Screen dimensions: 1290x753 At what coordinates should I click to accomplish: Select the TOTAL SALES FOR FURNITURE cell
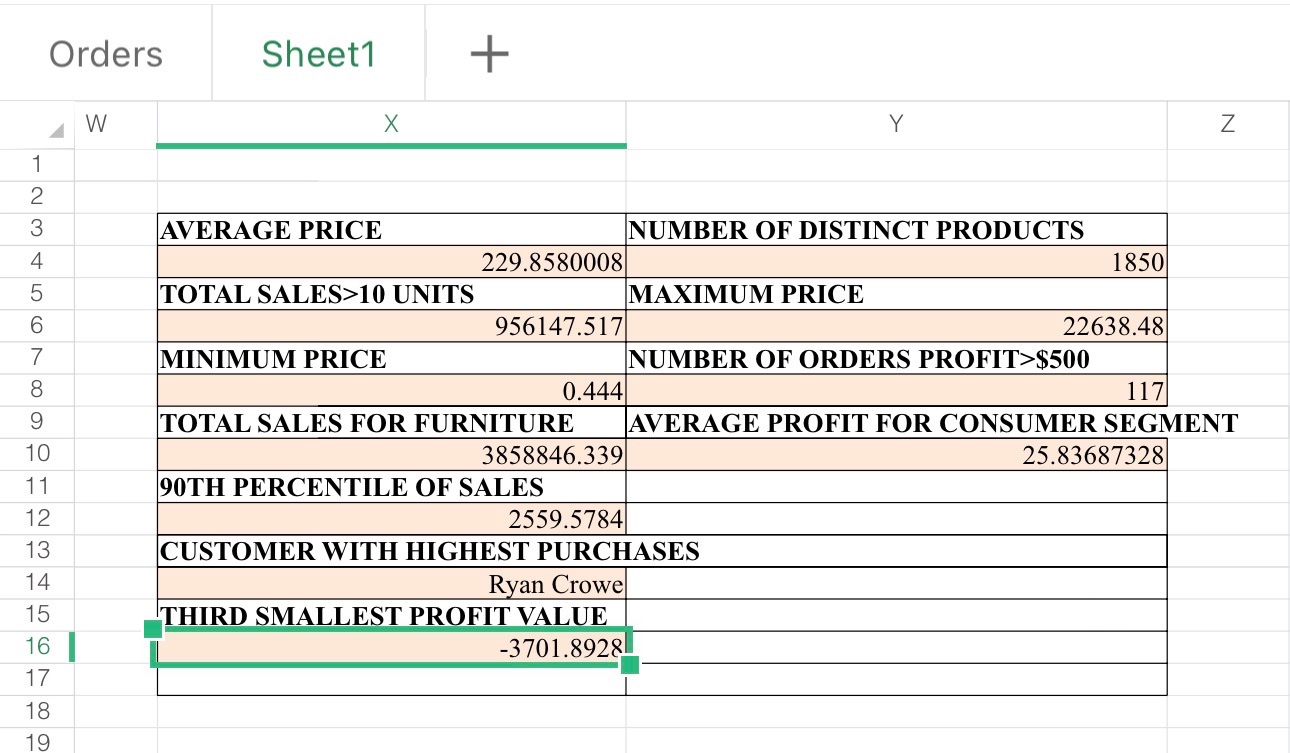pos(391,423)
